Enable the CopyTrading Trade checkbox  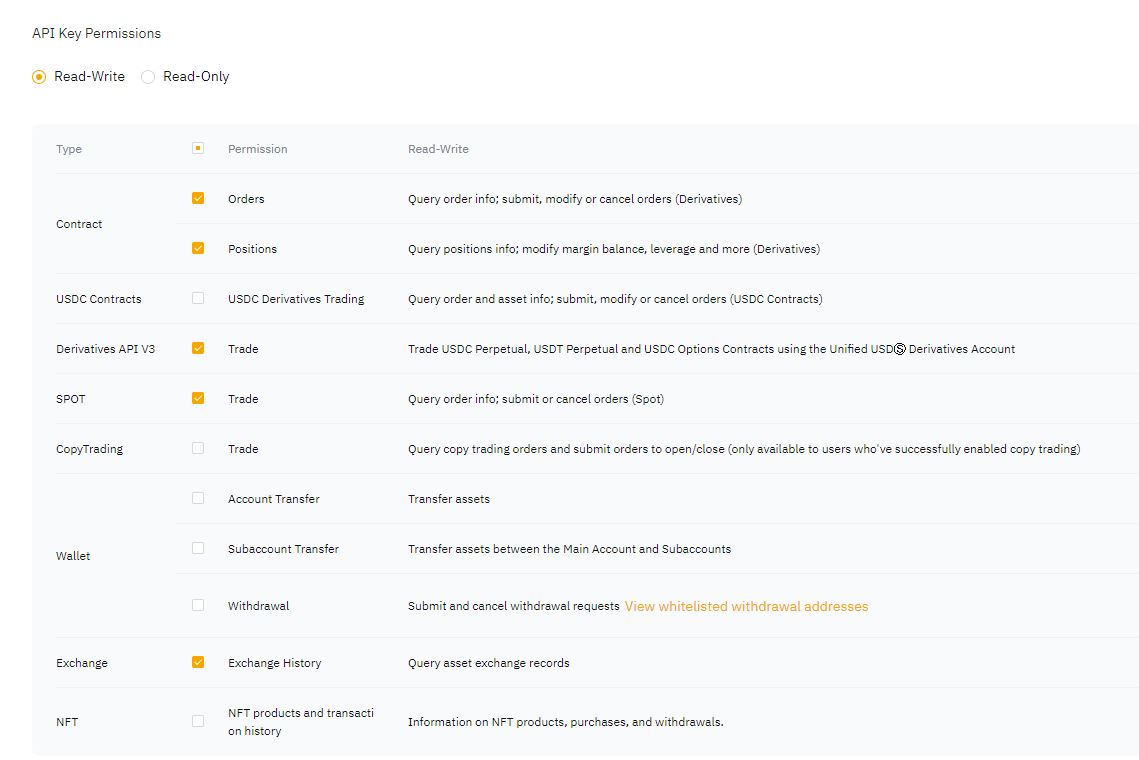point(198,448)
